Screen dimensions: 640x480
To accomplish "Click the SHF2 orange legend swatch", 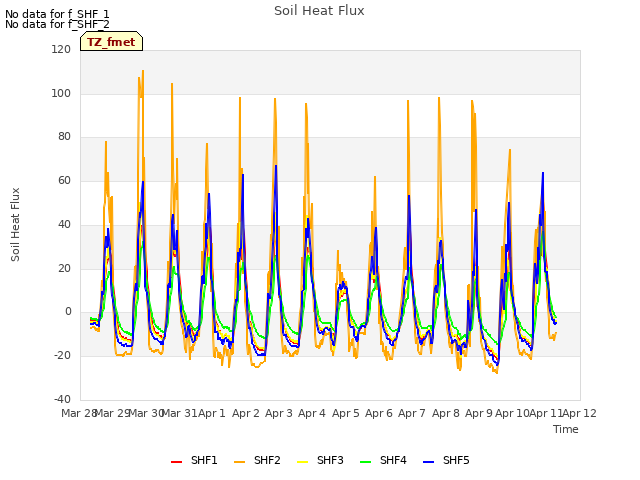I will tap(240, 462).
